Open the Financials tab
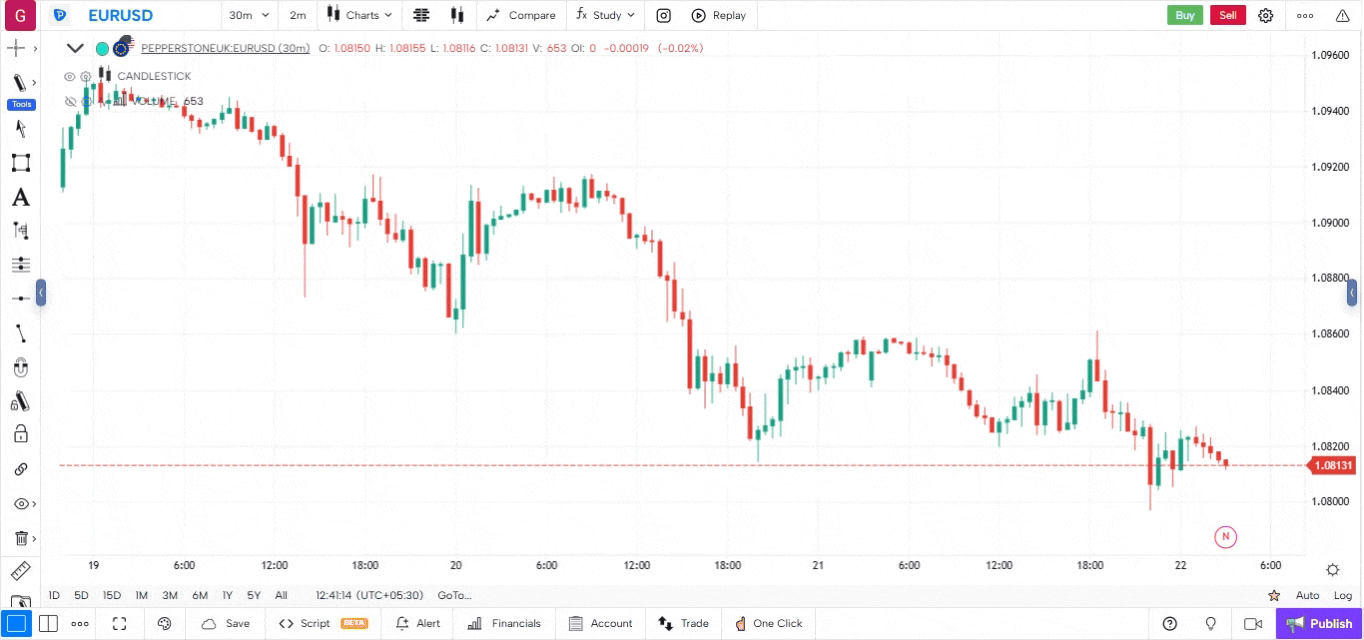The height and width of the screenshot is (640, 1364). [x=504, y=624]
